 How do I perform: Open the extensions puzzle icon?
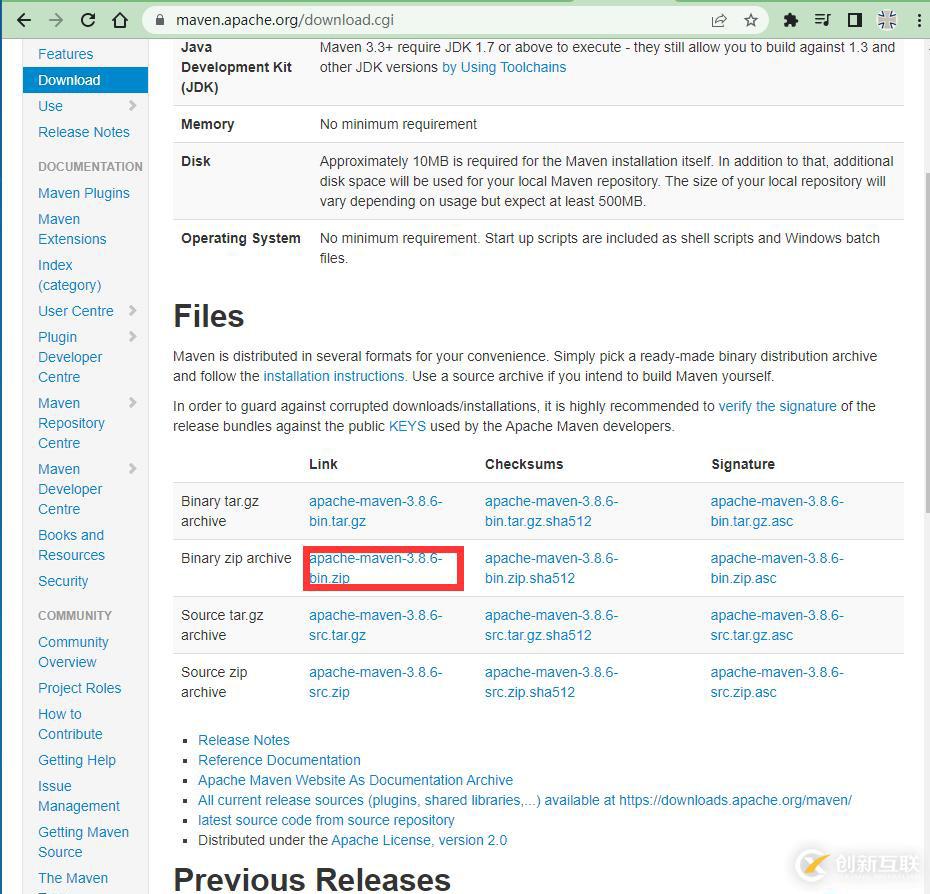pos(790,21)
